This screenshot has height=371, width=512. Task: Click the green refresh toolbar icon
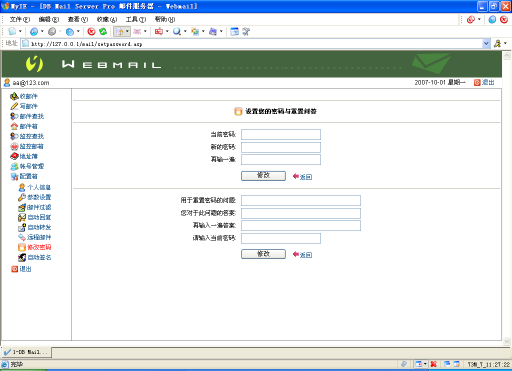coord(103,32)
